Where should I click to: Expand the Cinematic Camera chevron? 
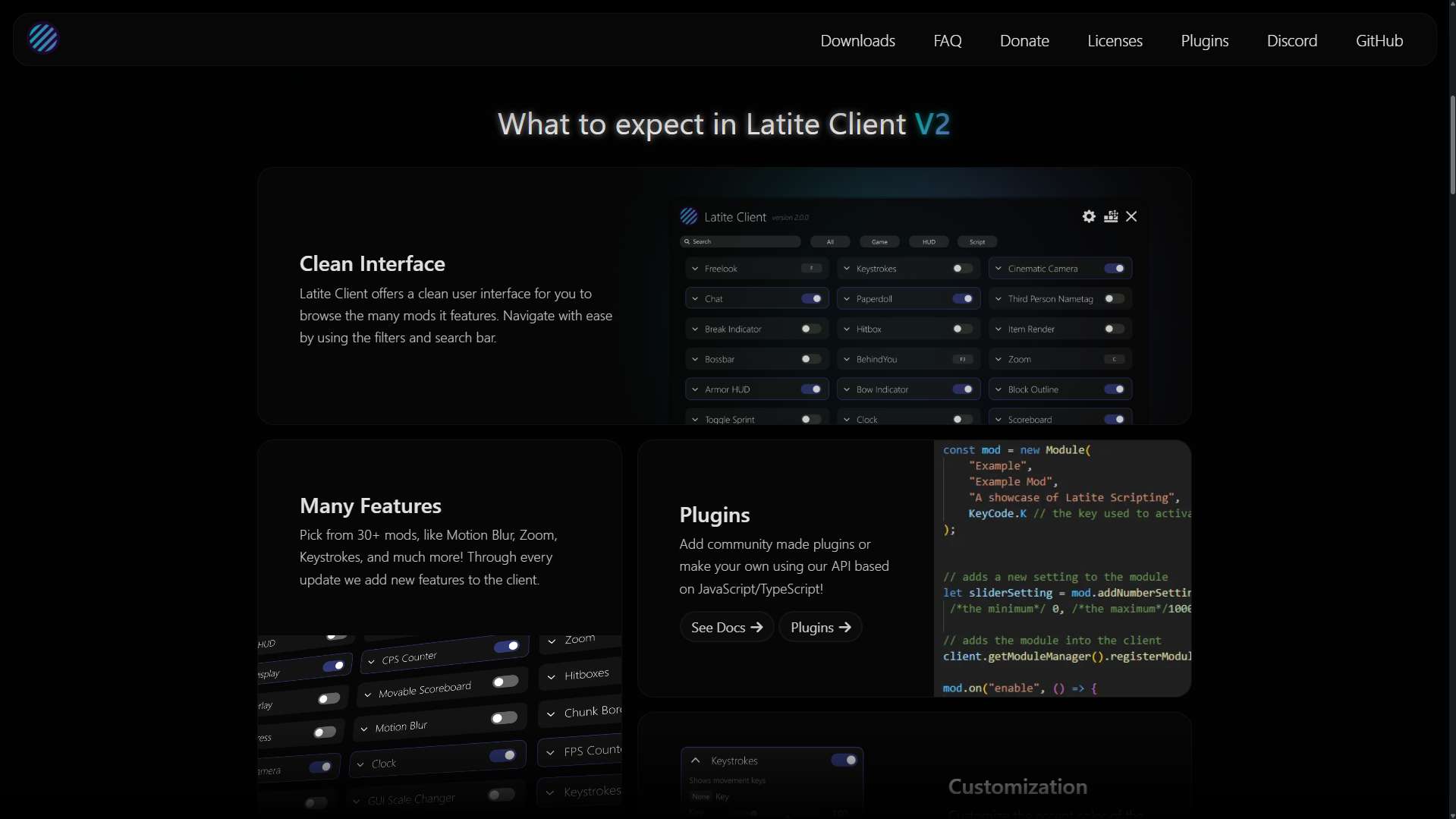pyautogui.click(x=998, y=269)
